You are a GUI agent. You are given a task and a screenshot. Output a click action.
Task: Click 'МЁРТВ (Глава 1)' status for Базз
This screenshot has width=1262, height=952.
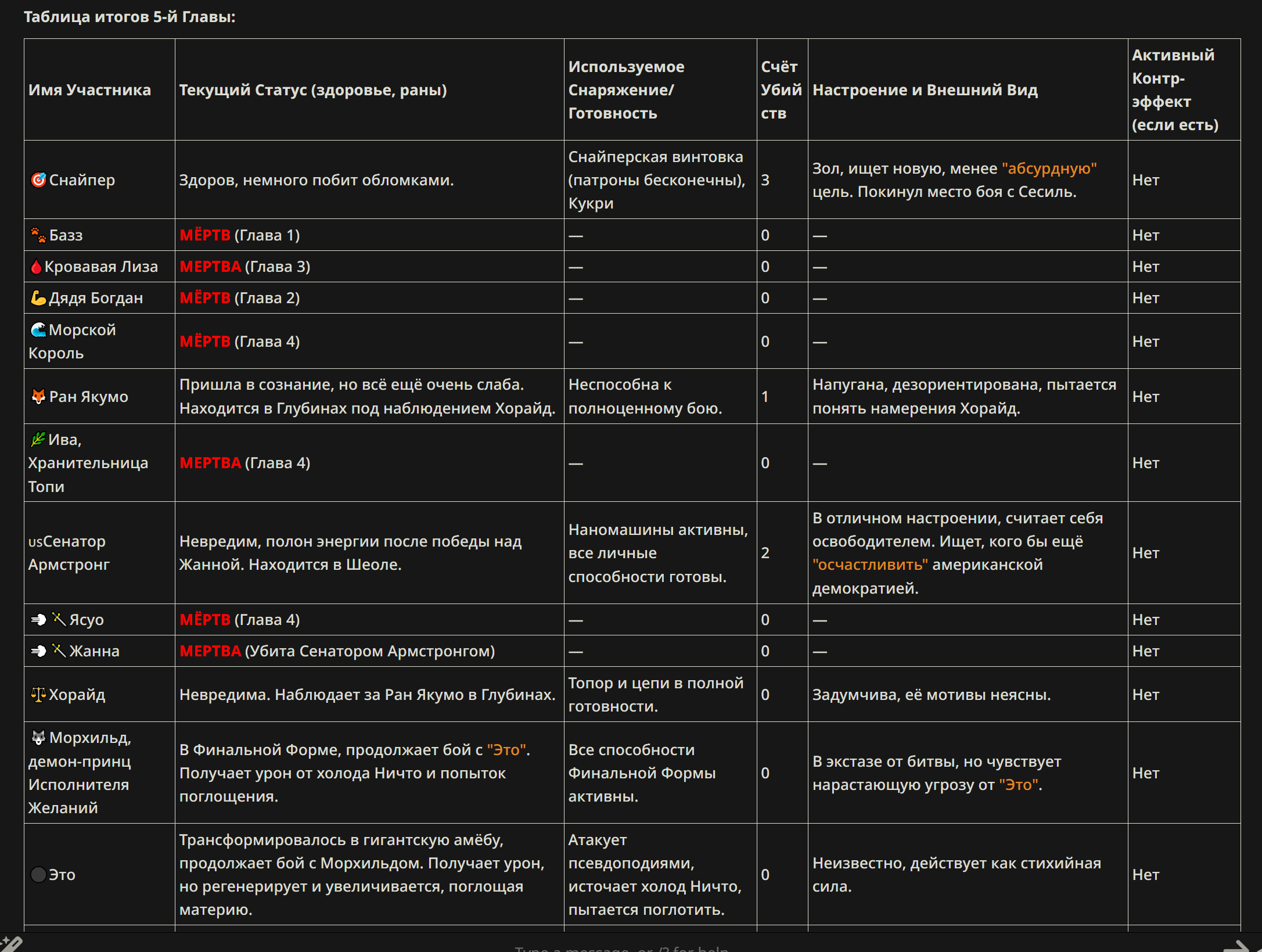coord(369,235)
